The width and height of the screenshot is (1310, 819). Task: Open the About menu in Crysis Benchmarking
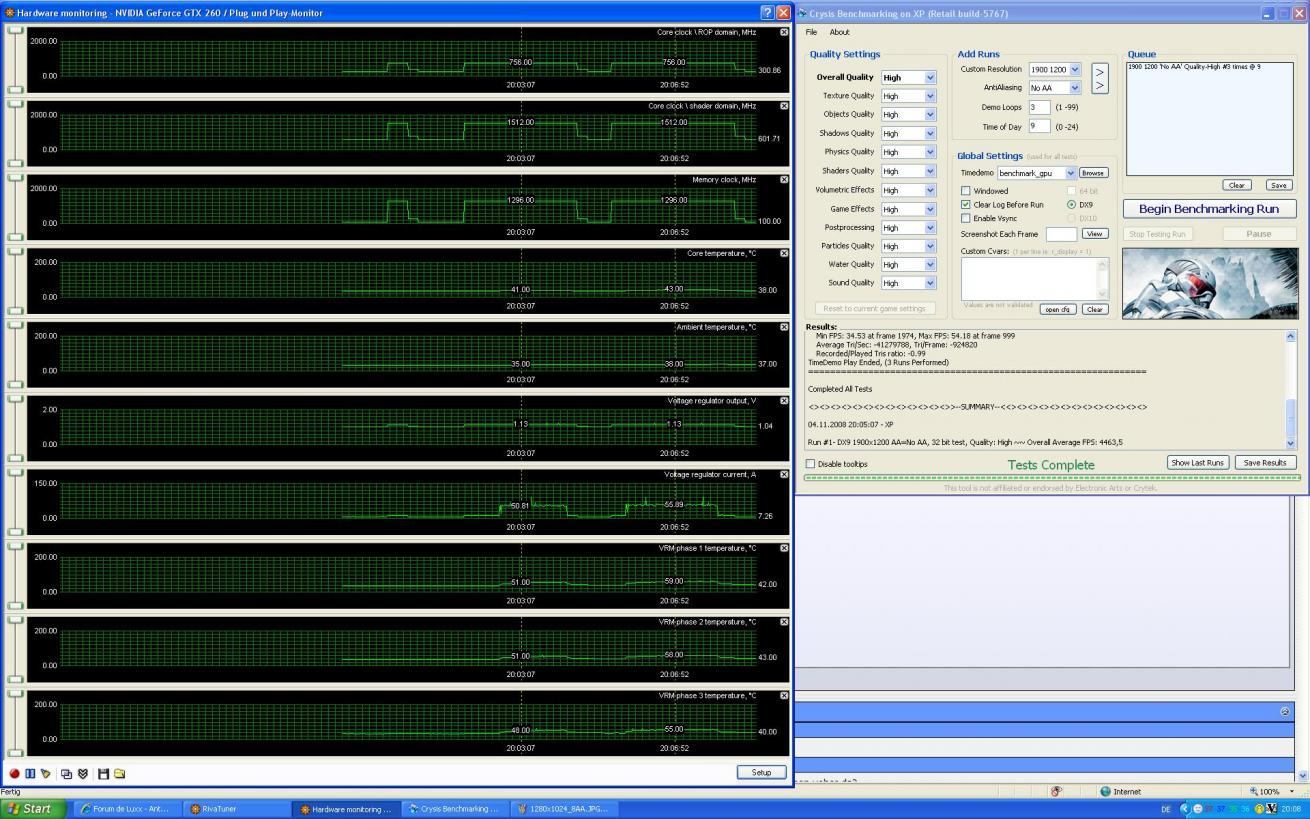click(839, 32)
